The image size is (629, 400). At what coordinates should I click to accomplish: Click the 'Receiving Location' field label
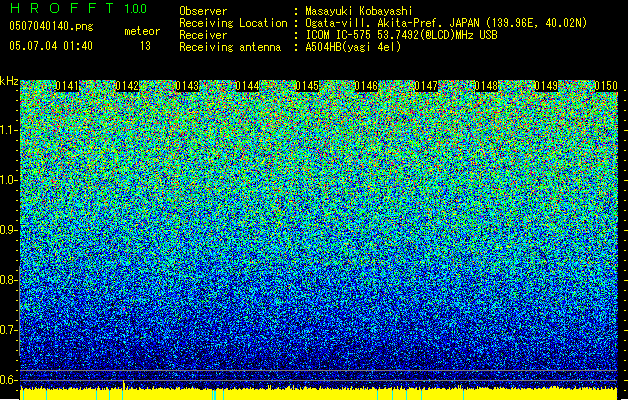point(233,23)
